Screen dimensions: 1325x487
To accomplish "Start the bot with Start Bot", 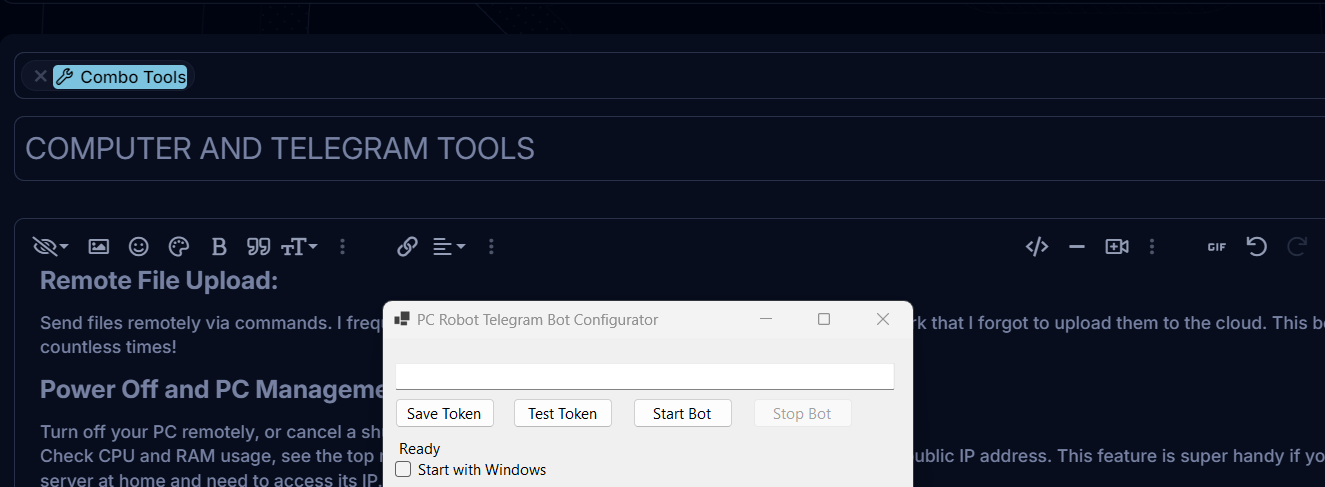I will [682, 413].
